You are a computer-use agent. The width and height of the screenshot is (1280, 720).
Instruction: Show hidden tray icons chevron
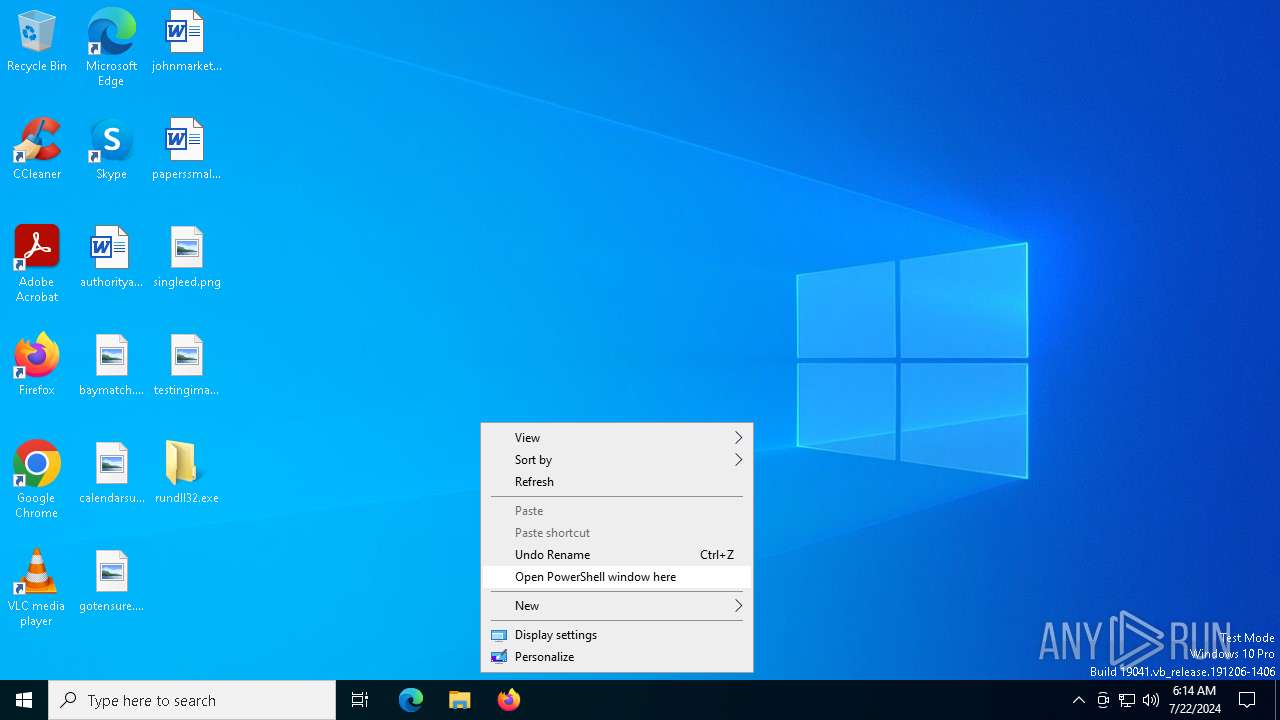[x=1078, y=700]
